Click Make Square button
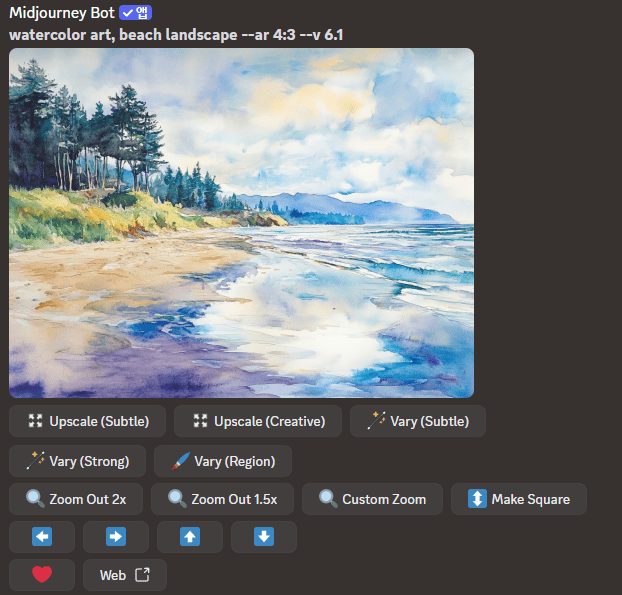 tap(519, 499)
